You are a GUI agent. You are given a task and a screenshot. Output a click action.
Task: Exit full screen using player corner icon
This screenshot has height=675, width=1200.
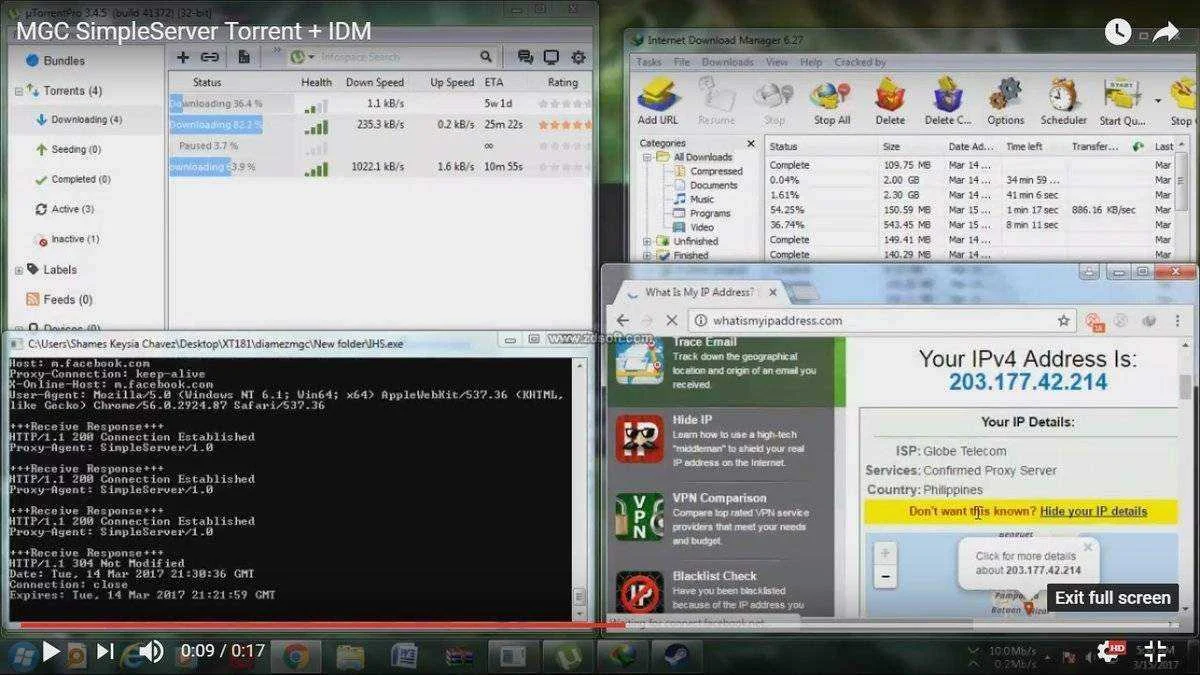point(1154,651)
